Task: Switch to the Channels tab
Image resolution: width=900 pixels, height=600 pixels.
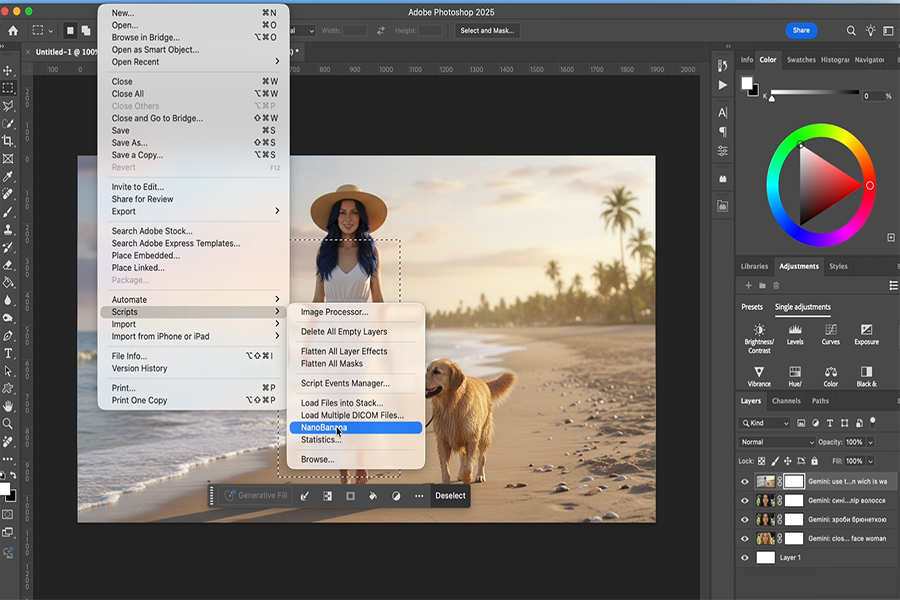Action: (x=786, y=401)
